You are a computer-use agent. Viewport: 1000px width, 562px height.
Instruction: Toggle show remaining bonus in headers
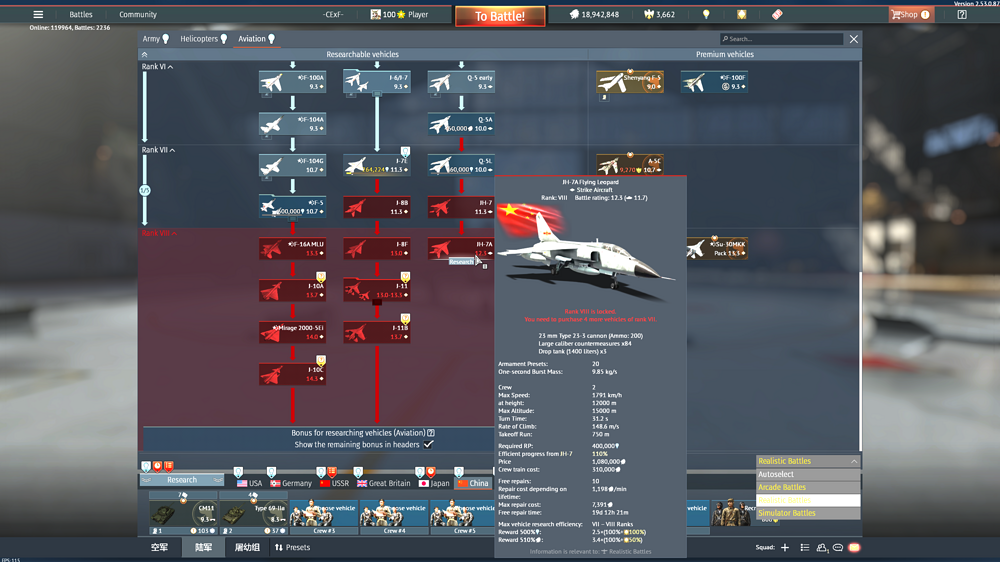tap(428, 444)
